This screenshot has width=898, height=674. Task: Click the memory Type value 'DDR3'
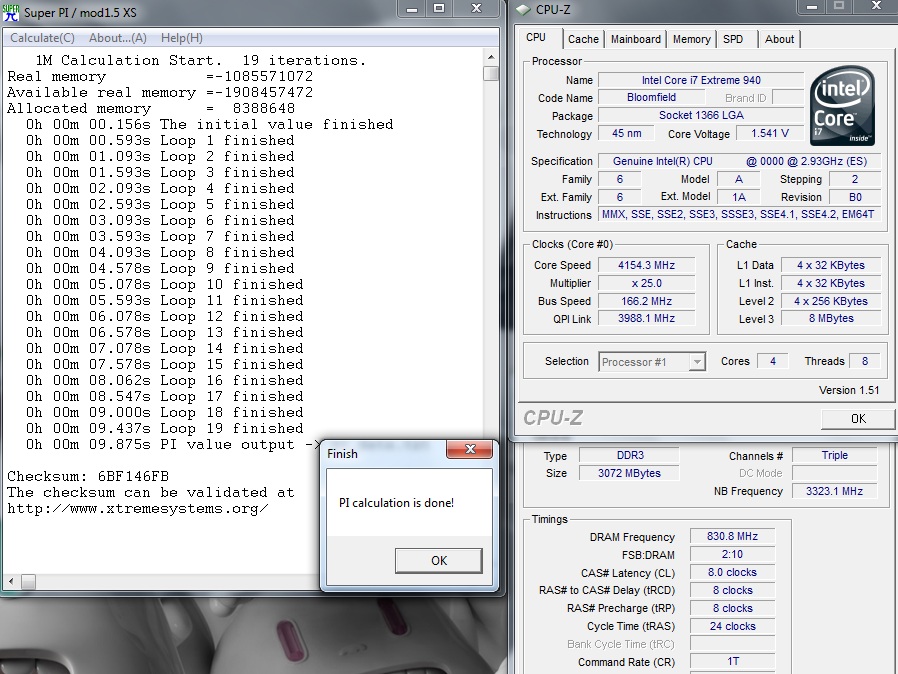[629, 455]
